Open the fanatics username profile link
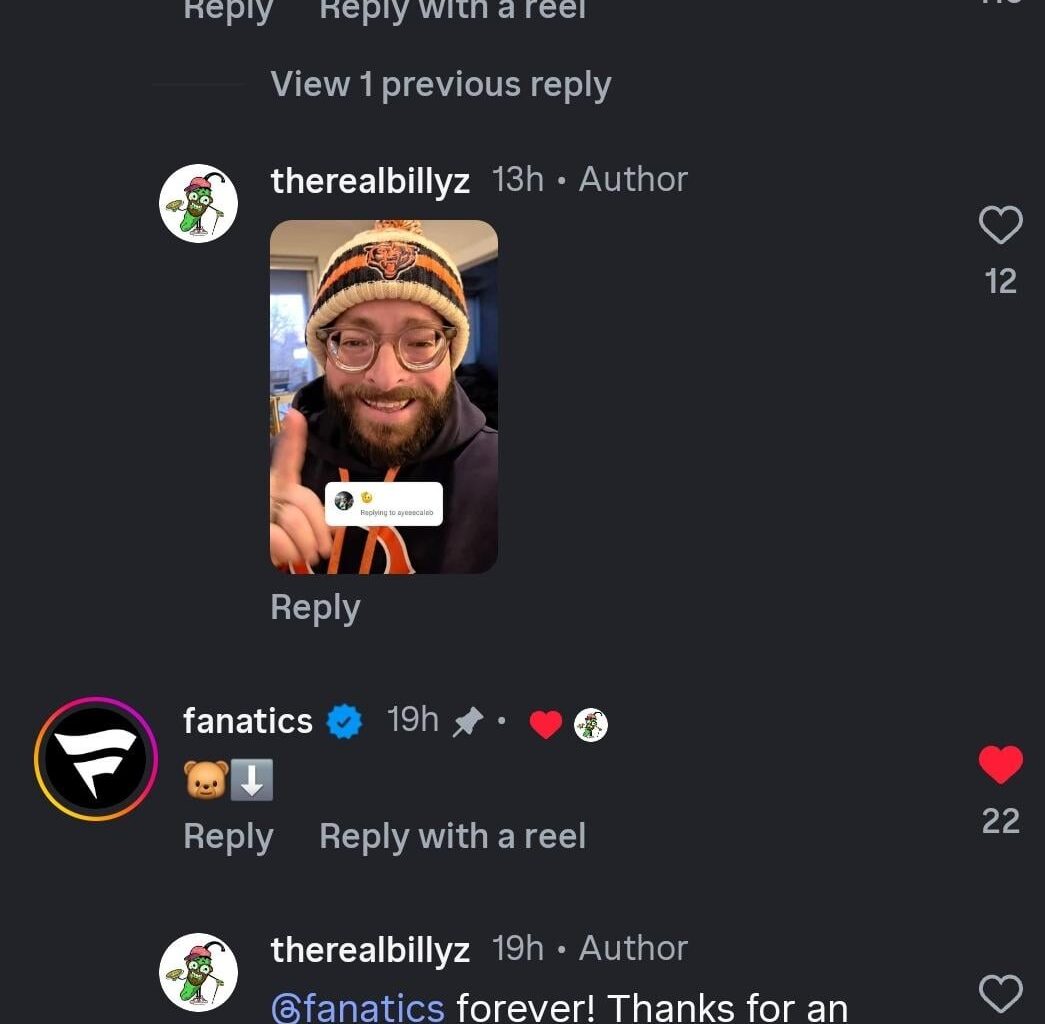This screenshot has width=1045, height=1024. coord(248,721)
